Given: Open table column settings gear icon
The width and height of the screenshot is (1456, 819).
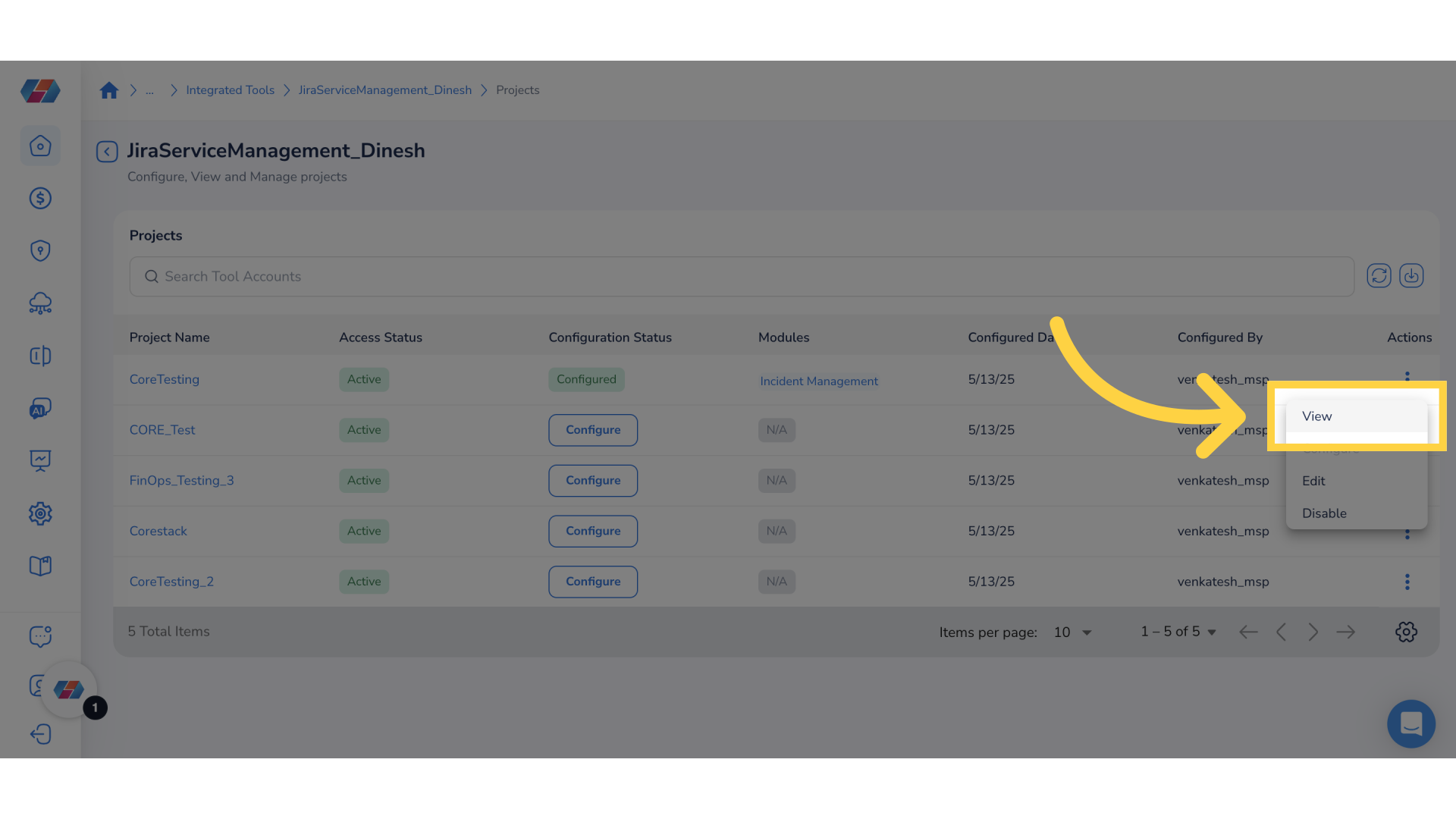Looking at the screenshot, I should click(x=1406, y=632).
